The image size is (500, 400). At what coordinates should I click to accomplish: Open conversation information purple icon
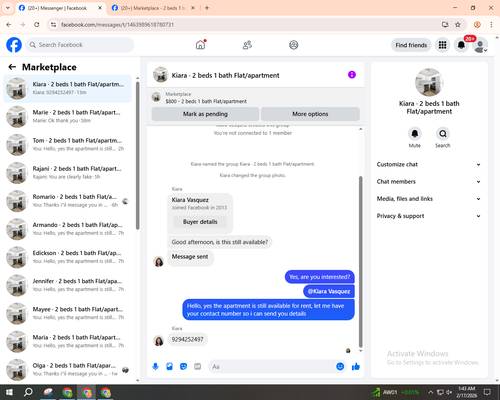pos(352,75)
